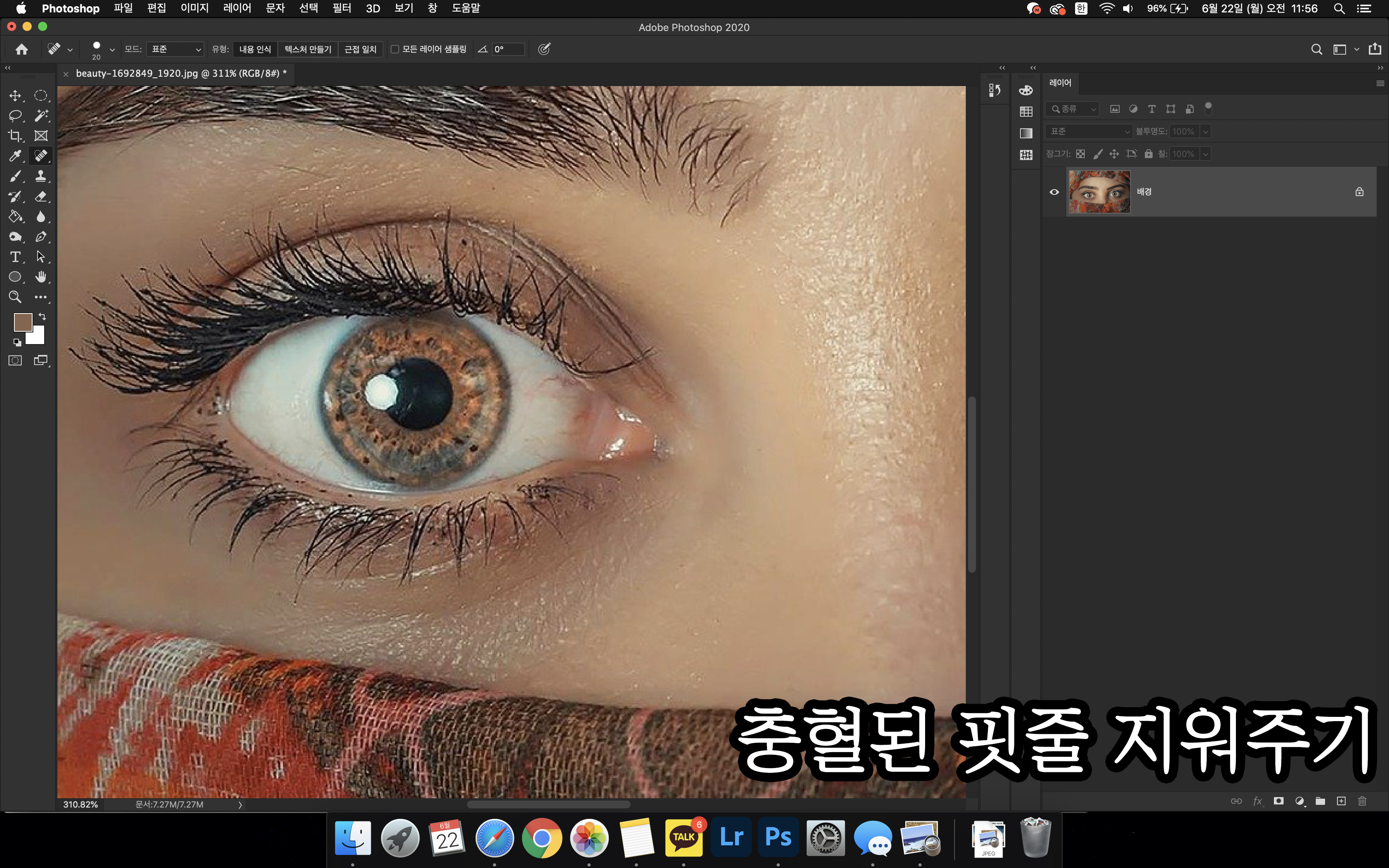Choose 근접 일치 type button
The image size is (1389, 868).
click(x=360, y=49)
